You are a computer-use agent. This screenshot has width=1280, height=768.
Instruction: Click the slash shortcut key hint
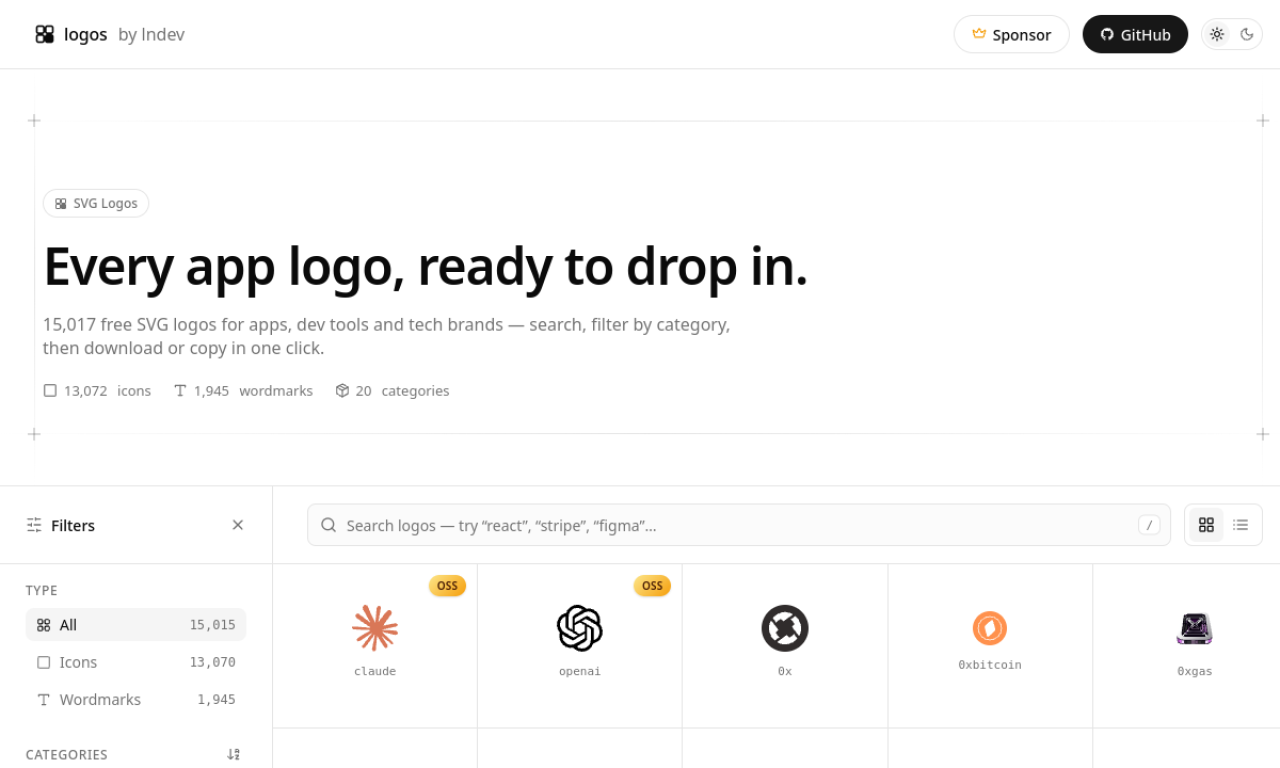click(1149, 525)
